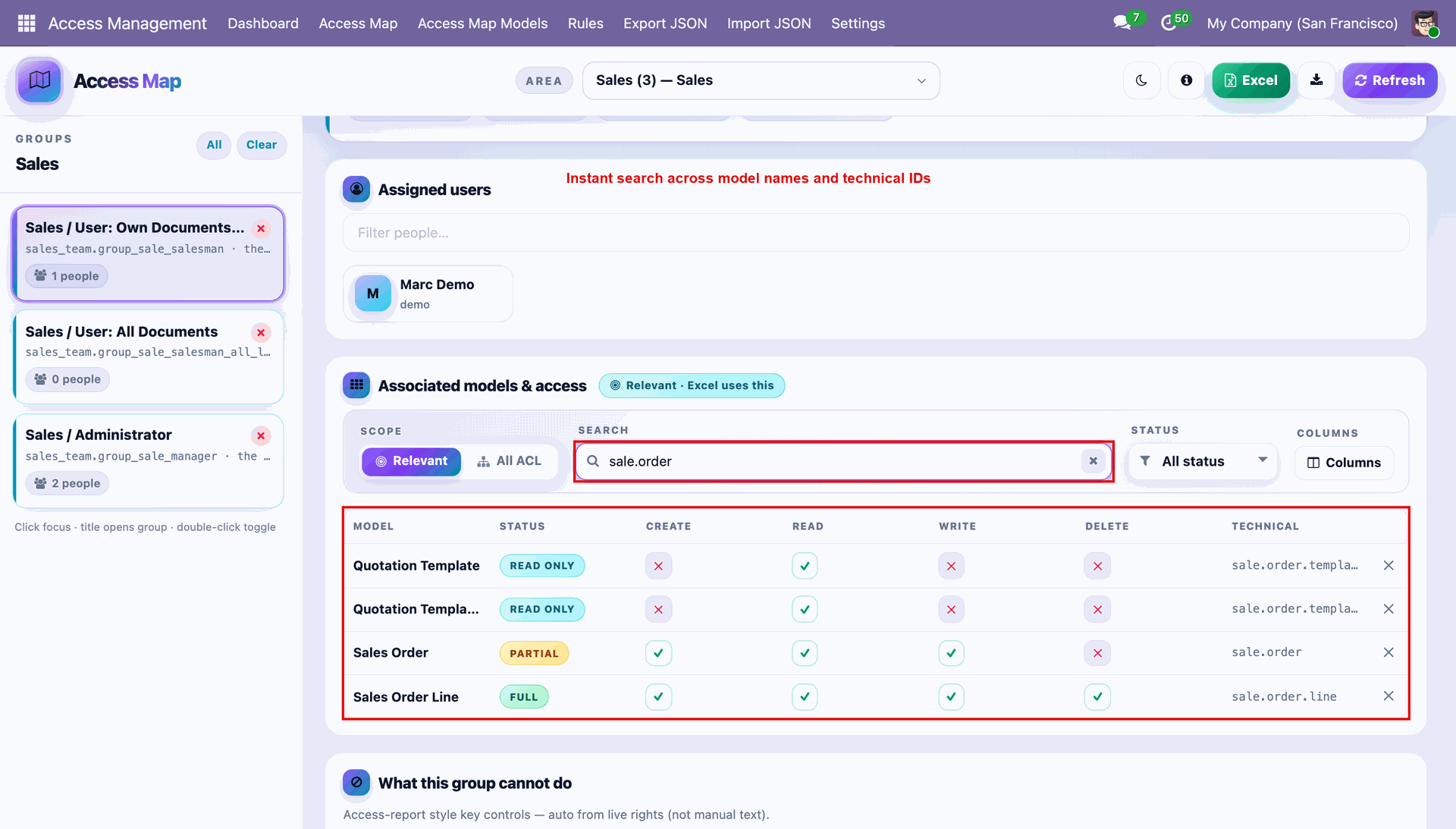Screen dimensions: 1456x829
Task: Click Marc Demo's avatar letter M
Action: pos(373,294)
